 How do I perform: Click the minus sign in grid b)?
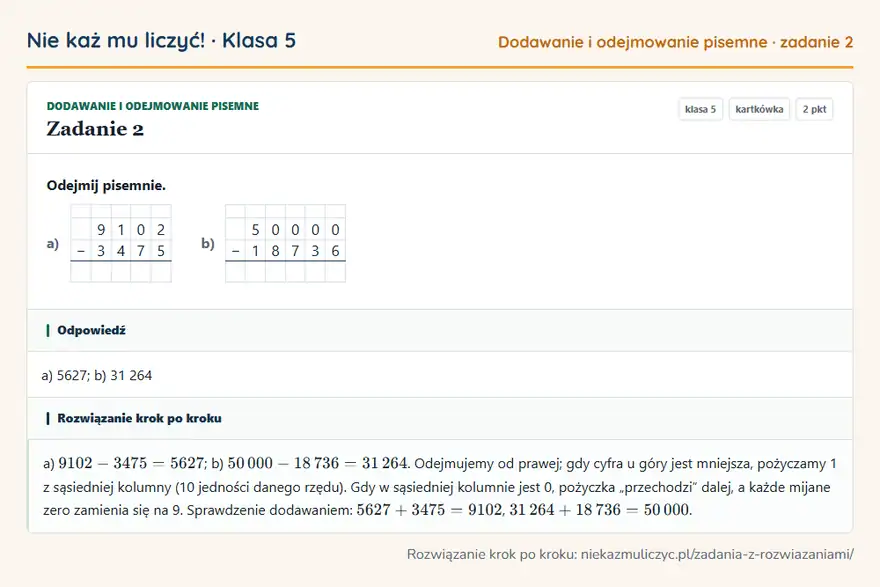235,251
